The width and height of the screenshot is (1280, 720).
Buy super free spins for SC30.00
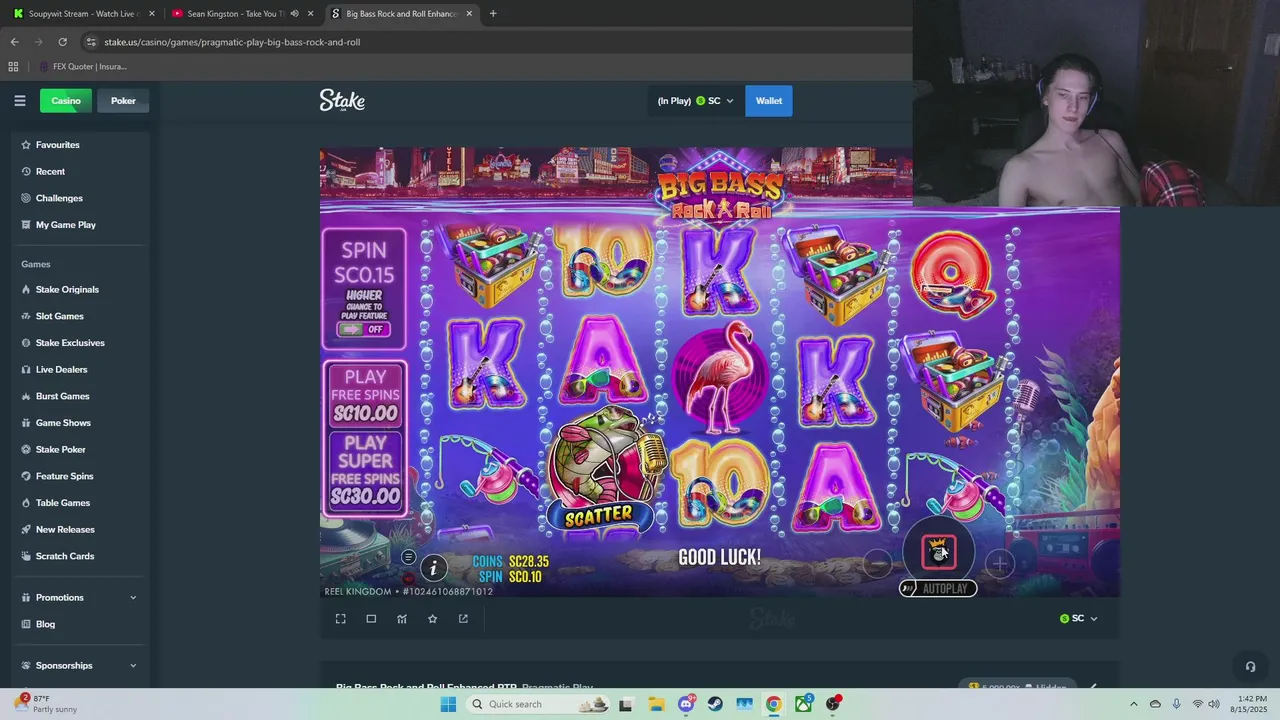coord(365,470)
